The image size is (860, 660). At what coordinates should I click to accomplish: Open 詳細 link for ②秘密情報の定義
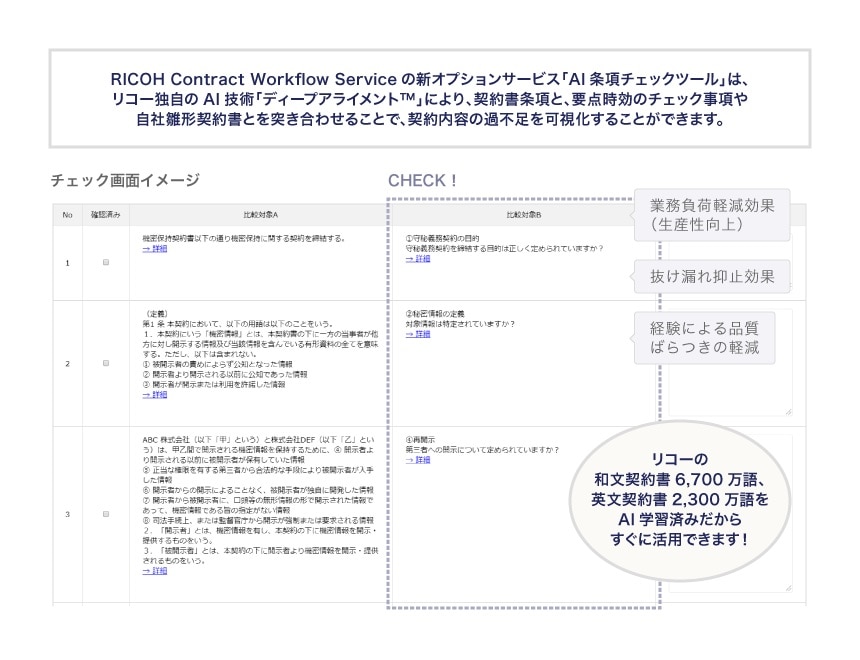(x=418, y=334)
